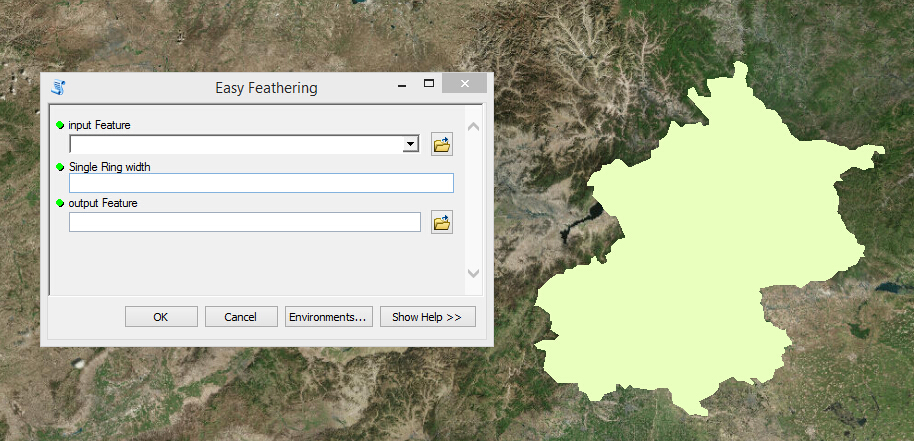The image size is (914, 441).
Task: Open the input Feature dropdown list
Action: pyautogui.click(x=411, y=144)
